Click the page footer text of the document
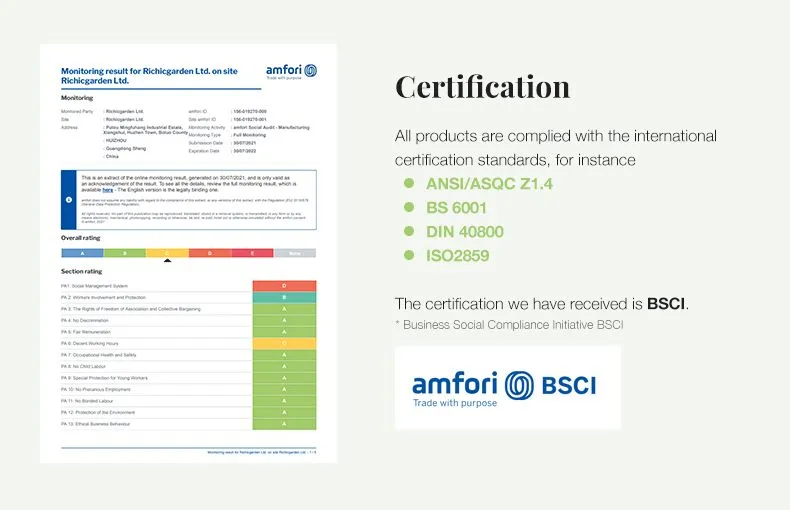The width and height of the screenshot is (790, 510). [x=261, y=453]
